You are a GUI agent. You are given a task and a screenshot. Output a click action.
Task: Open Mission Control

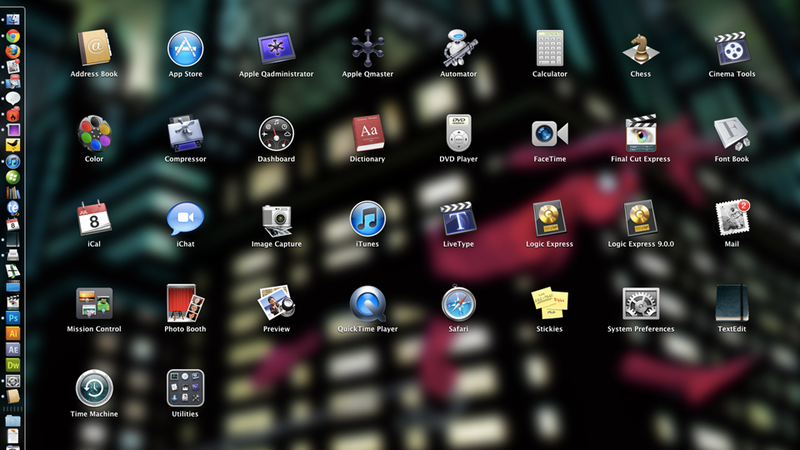pyautogui.click(x=94, y=304)
